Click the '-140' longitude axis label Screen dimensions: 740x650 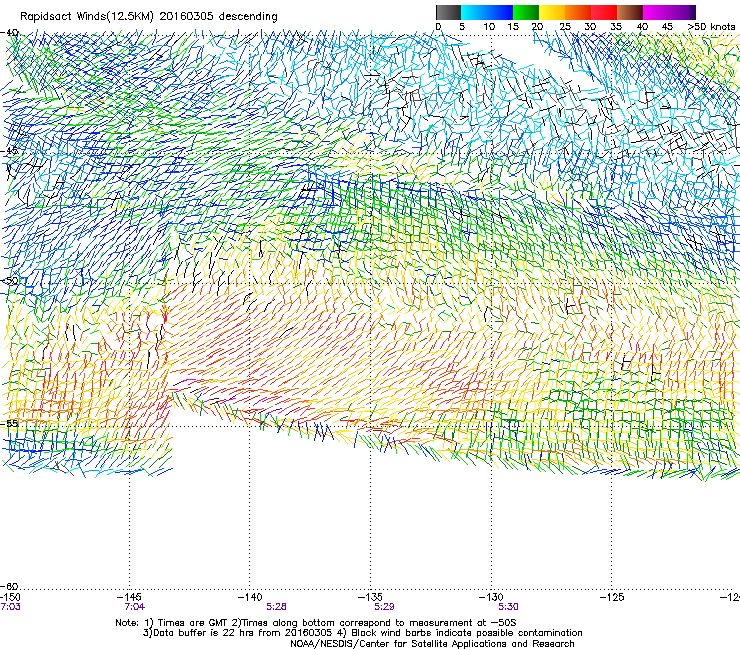tap(250, 598)
